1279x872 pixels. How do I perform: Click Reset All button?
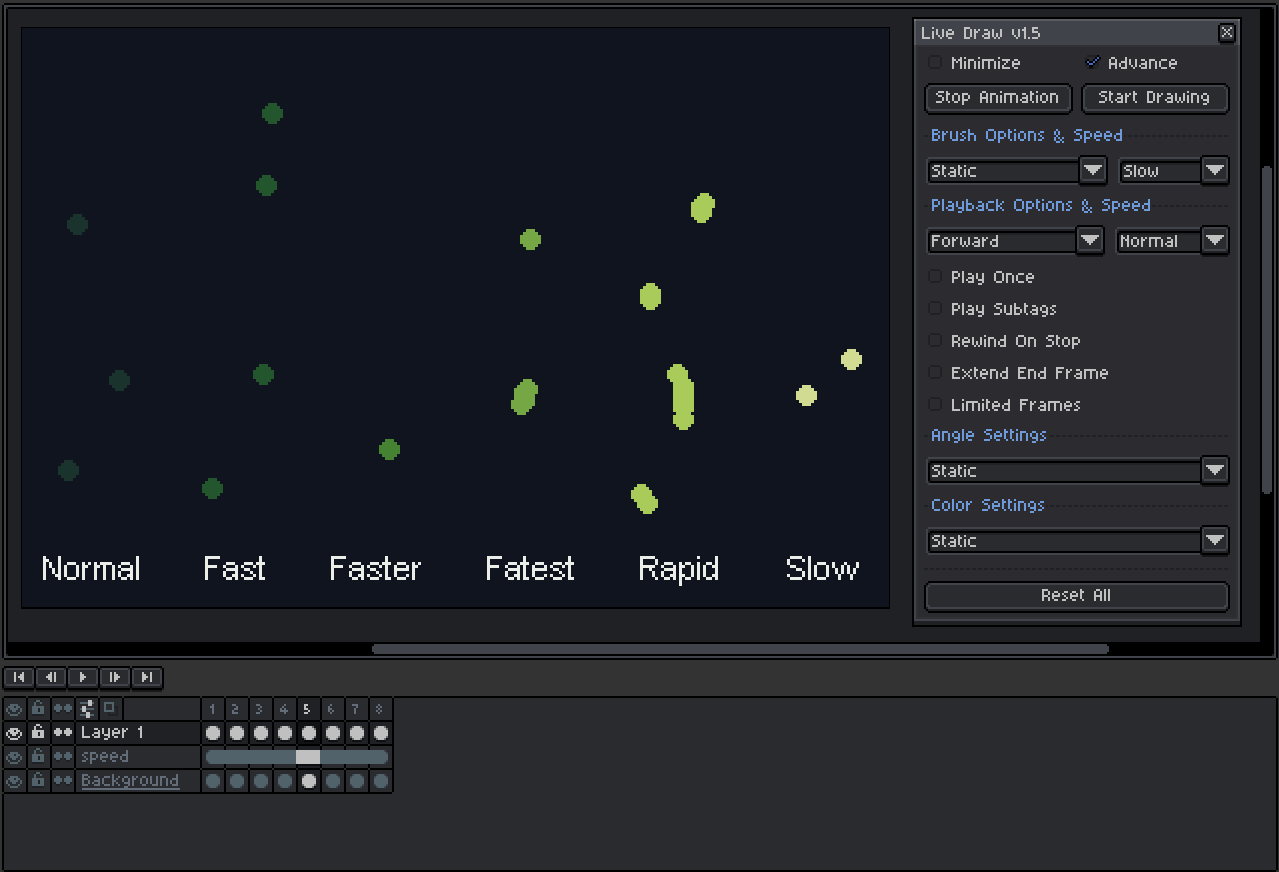[x=1077, y=596]
